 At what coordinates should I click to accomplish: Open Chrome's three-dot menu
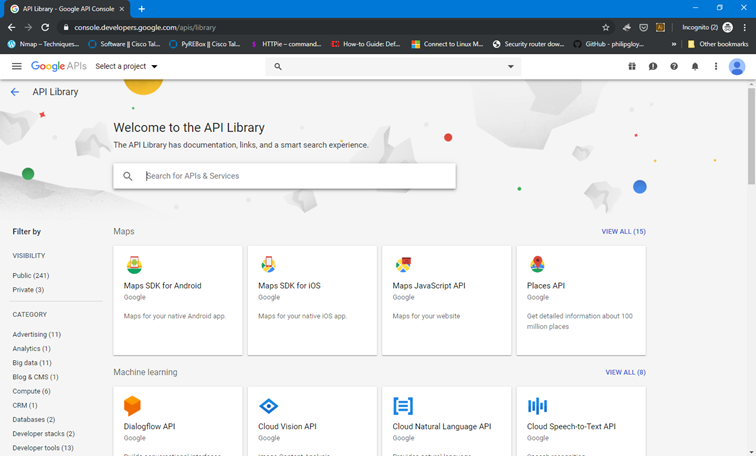coord(744,27)
